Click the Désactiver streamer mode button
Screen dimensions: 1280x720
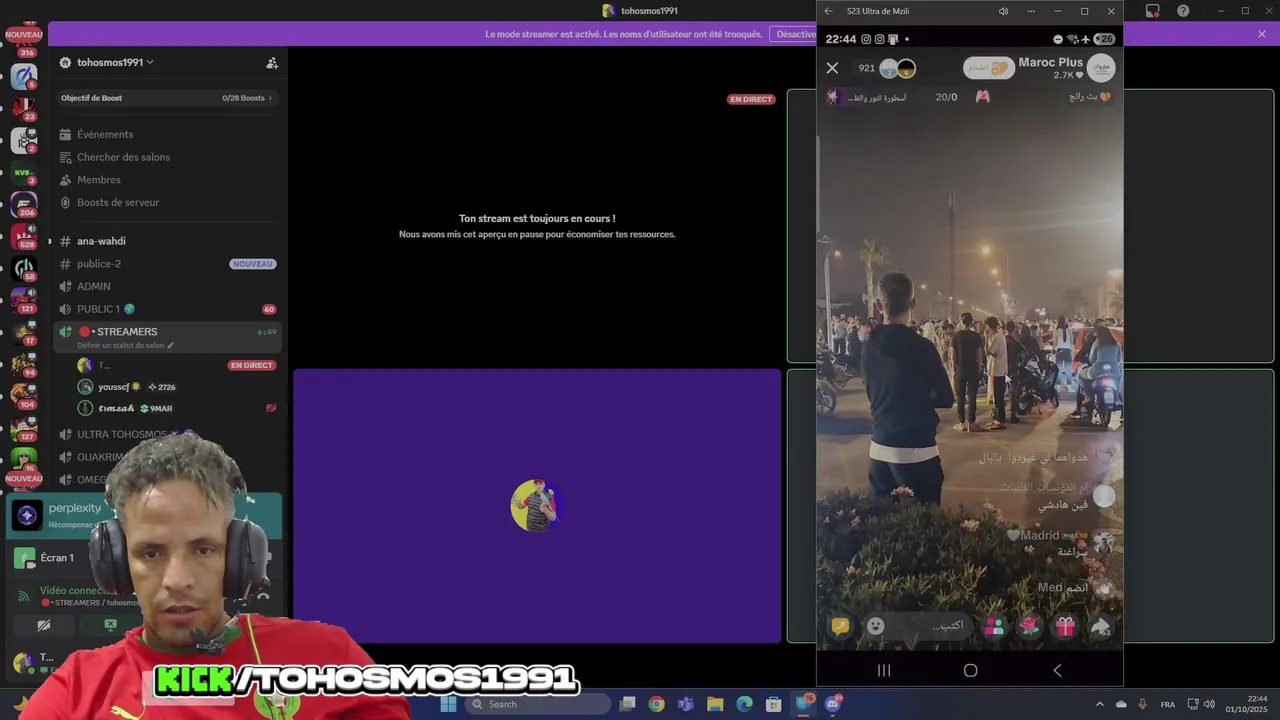[x=796, y=34]
